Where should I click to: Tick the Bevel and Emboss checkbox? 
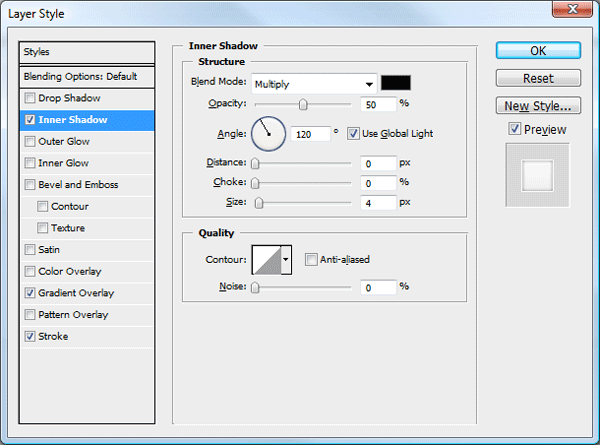tap(29, 185)
